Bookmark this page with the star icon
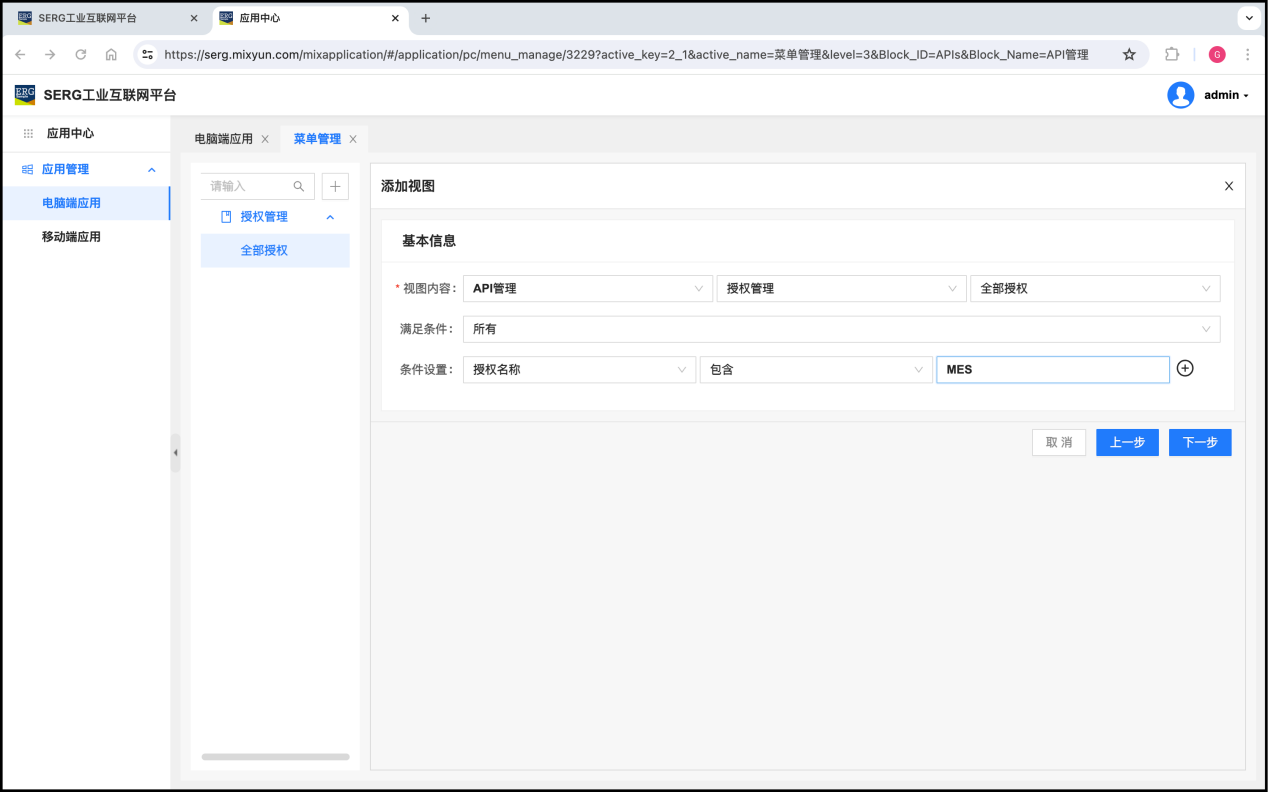The height and width of the screenshot is (792, 1268). pos(1129,55)
